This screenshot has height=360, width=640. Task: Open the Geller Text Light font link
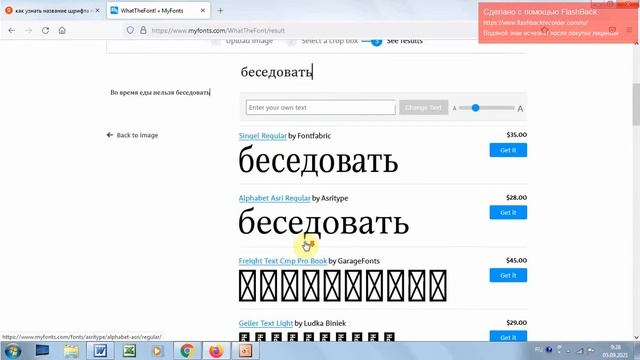tap(266, 323)
